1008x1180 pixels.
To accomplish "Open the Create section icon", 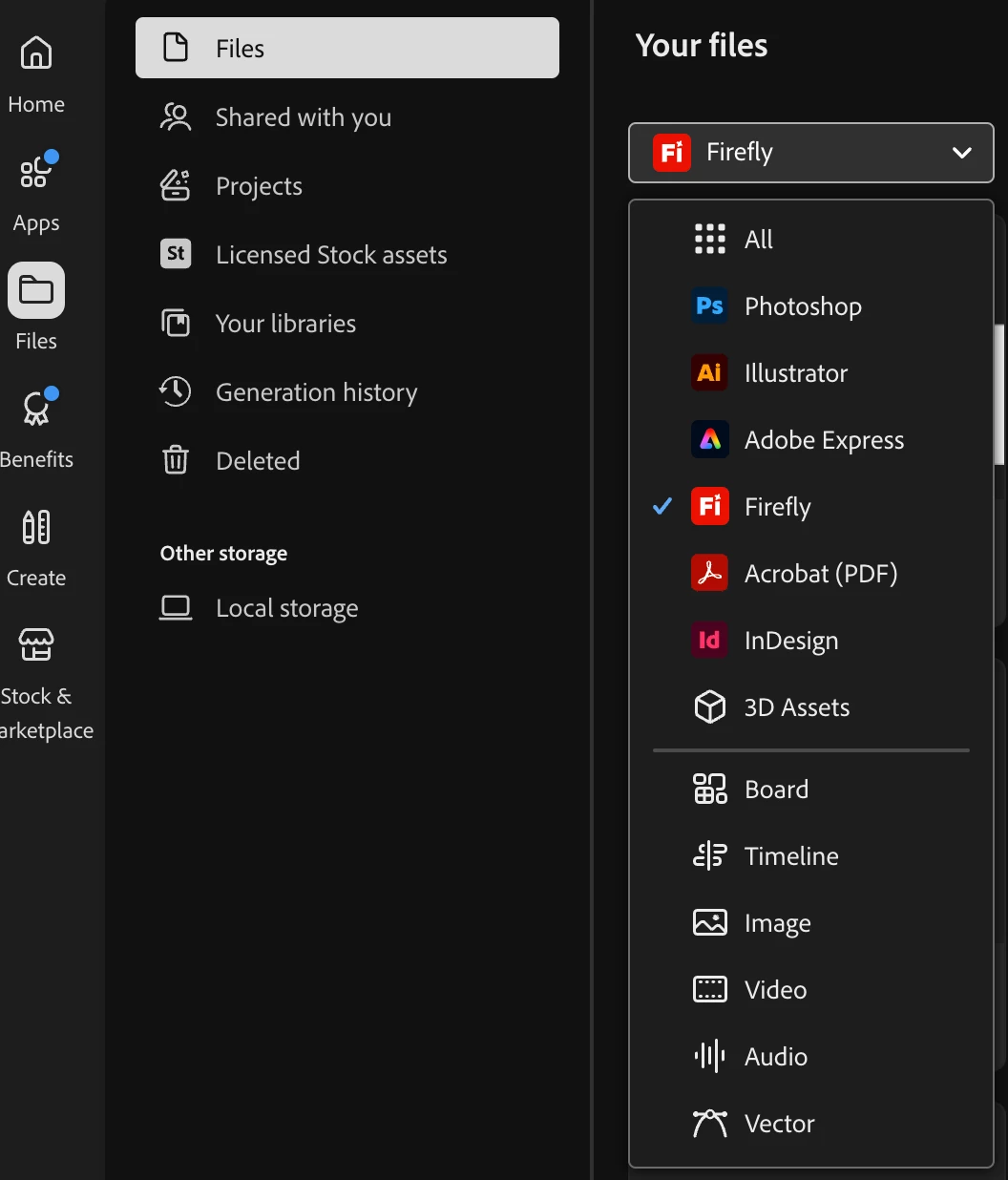I will click(x=36, y=527).
